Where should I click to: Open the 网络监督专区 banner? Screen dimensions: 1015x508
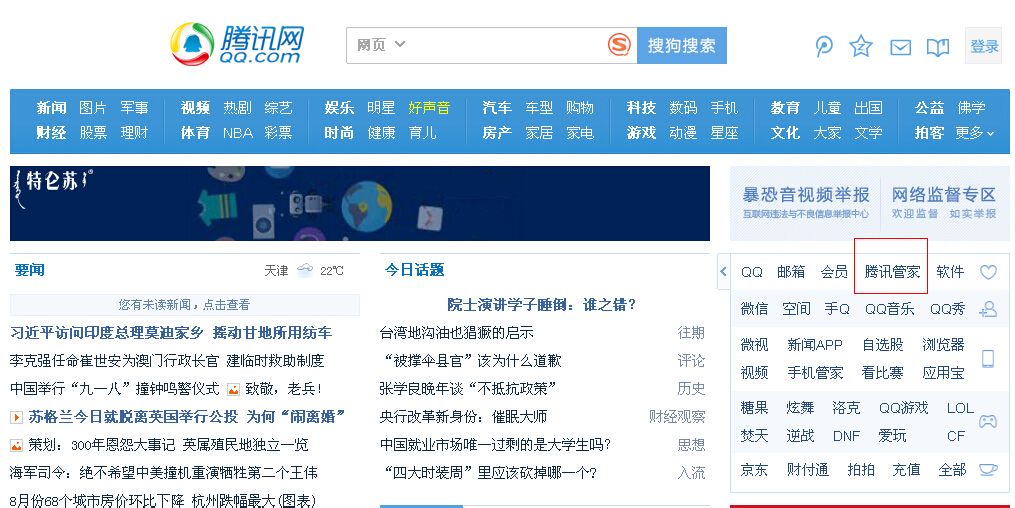[x=943, y=203]
